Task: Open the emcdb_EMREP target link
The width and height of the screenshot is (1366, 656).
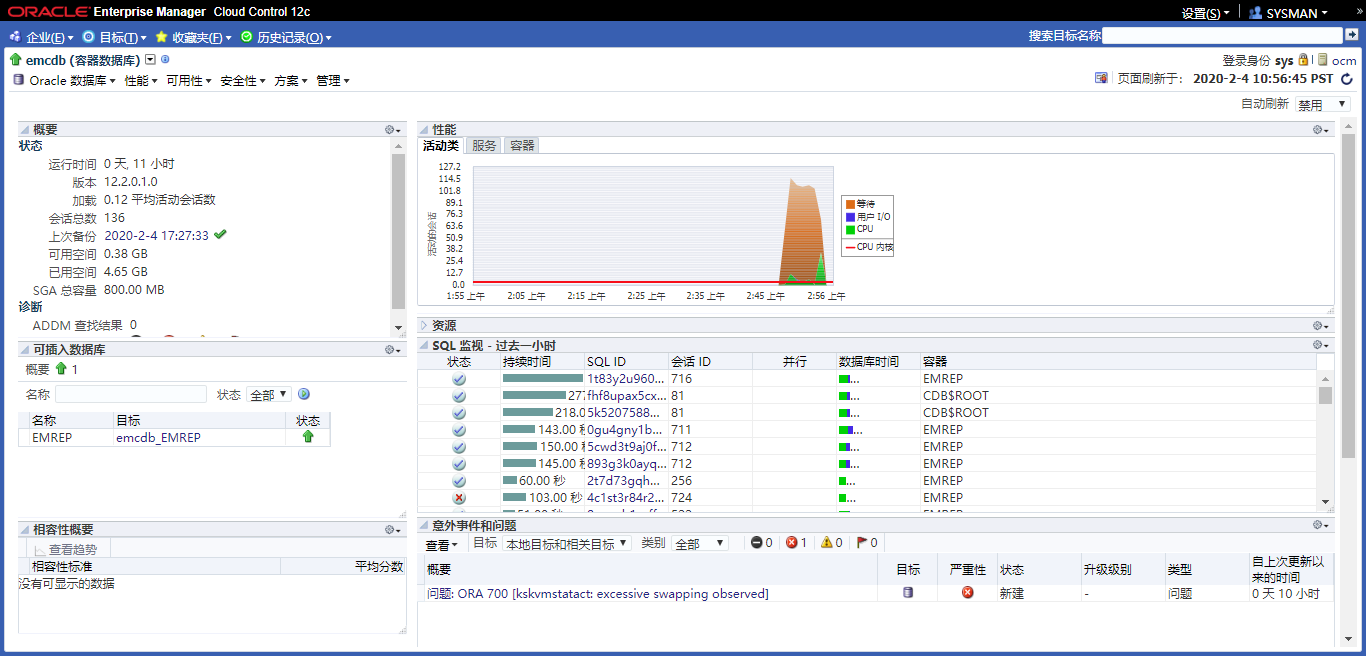Action: click(156, 437)
